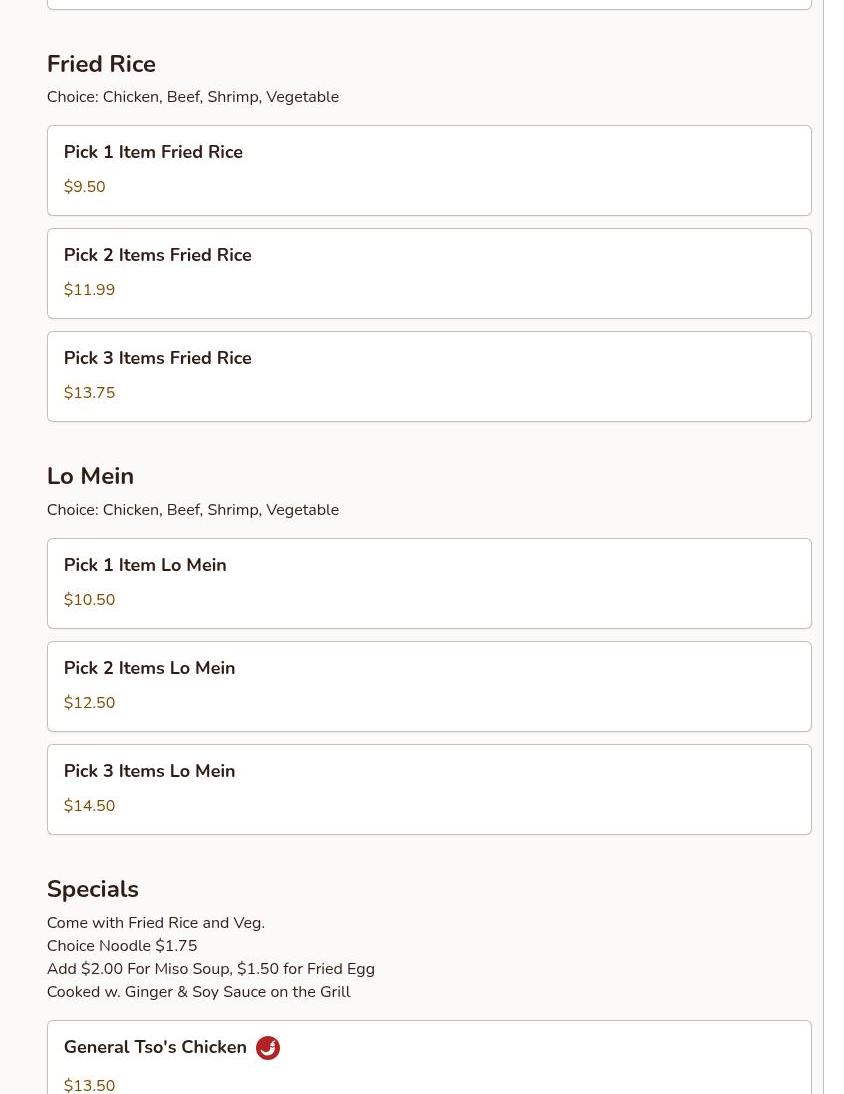
Task: Click the $11.99 price
Action: pyautogui.click(x=89, y=290)
